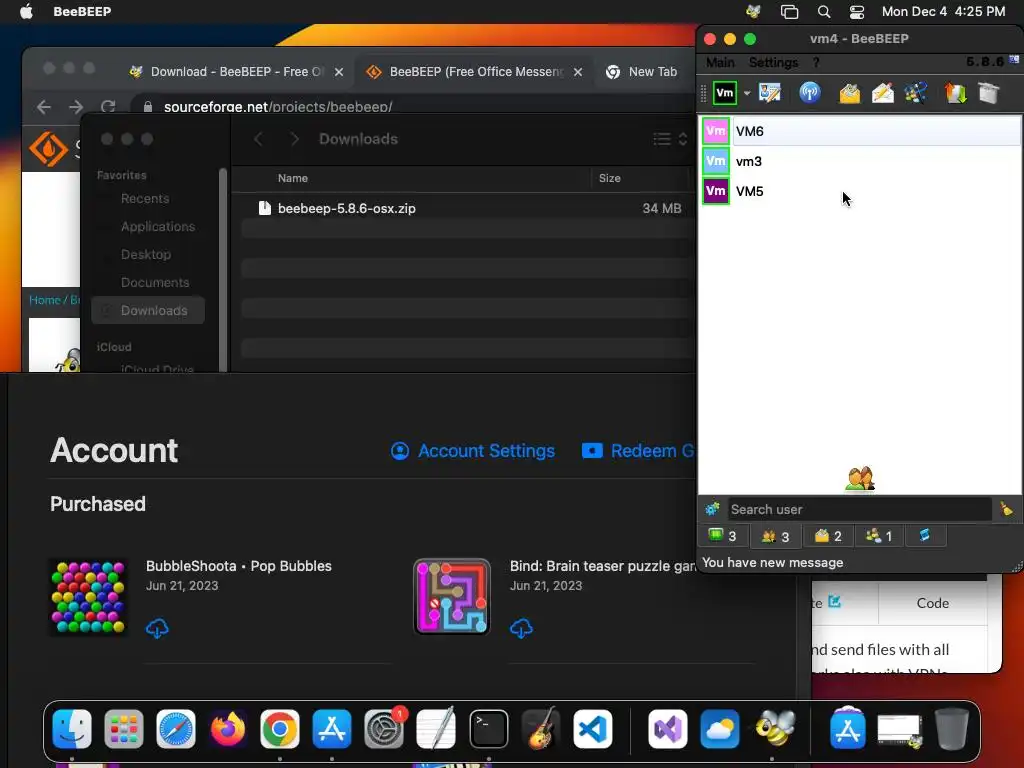The image size is (1024, 768).
Task: Close the BeeBEEP (Free Office Messenger) tab
Action: (578, 72)
